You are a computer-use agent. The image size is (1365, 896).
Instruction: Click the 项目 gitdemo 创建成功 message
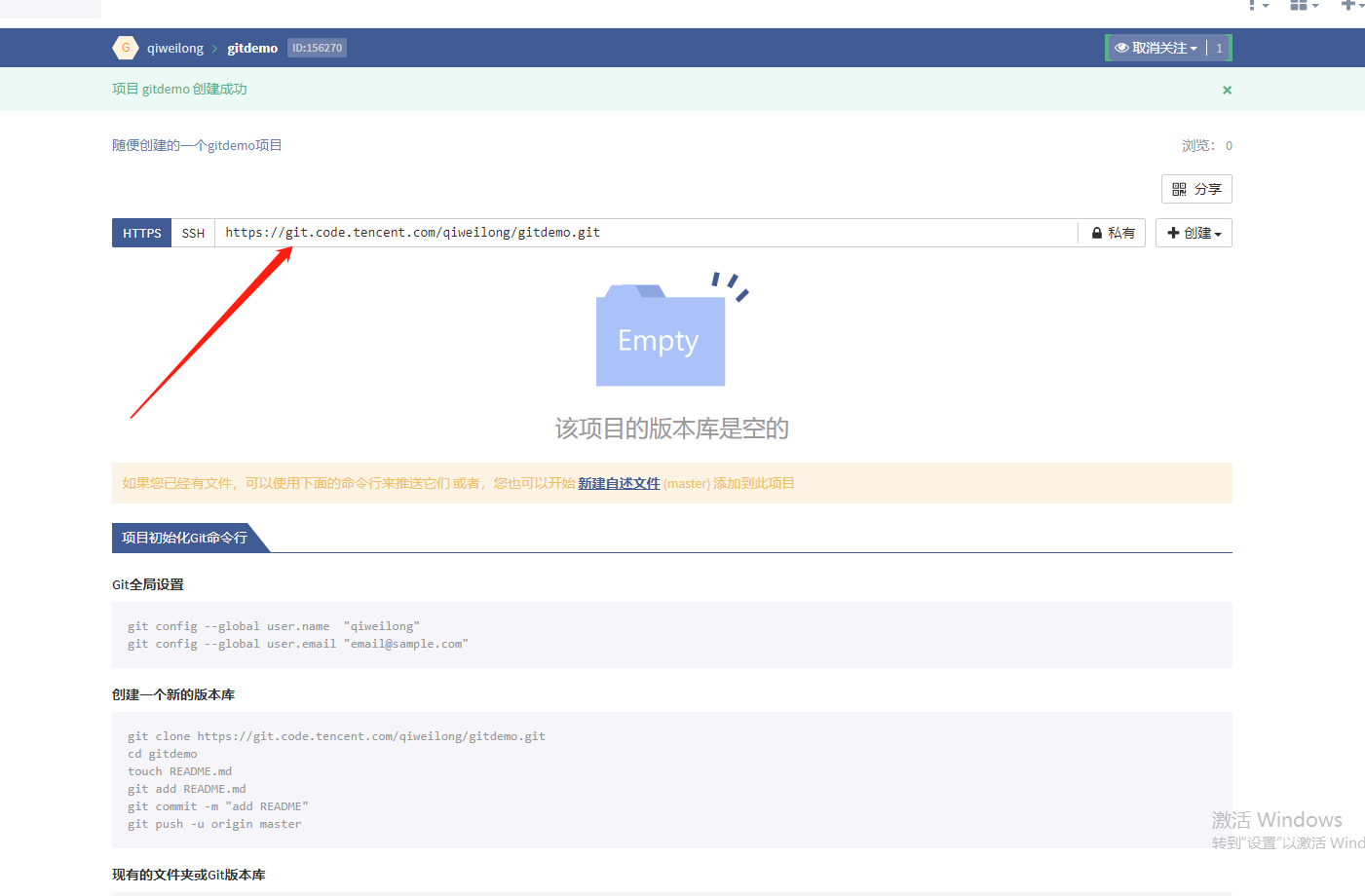pyautogui.click(x=179, y=89)
